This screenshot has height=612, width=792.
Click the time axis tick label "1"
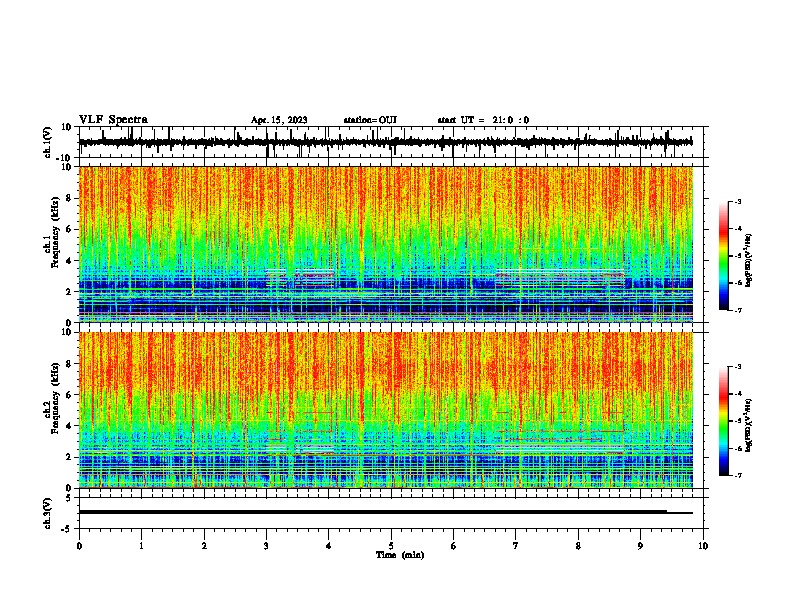tap(141, 546)
